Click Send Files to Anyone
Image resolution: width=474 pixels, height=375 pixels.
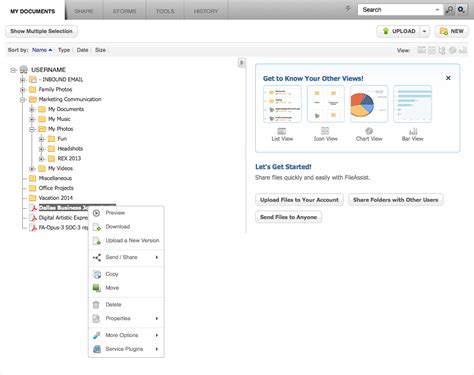click(x=288, y=217)
